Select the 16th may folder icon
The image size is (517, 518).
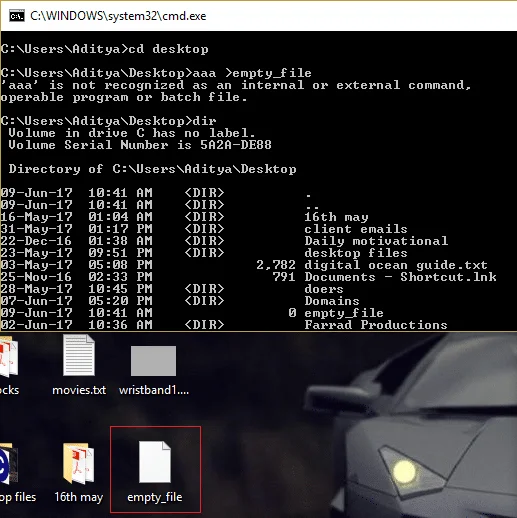pyautogui.click(x=79, y=472)
